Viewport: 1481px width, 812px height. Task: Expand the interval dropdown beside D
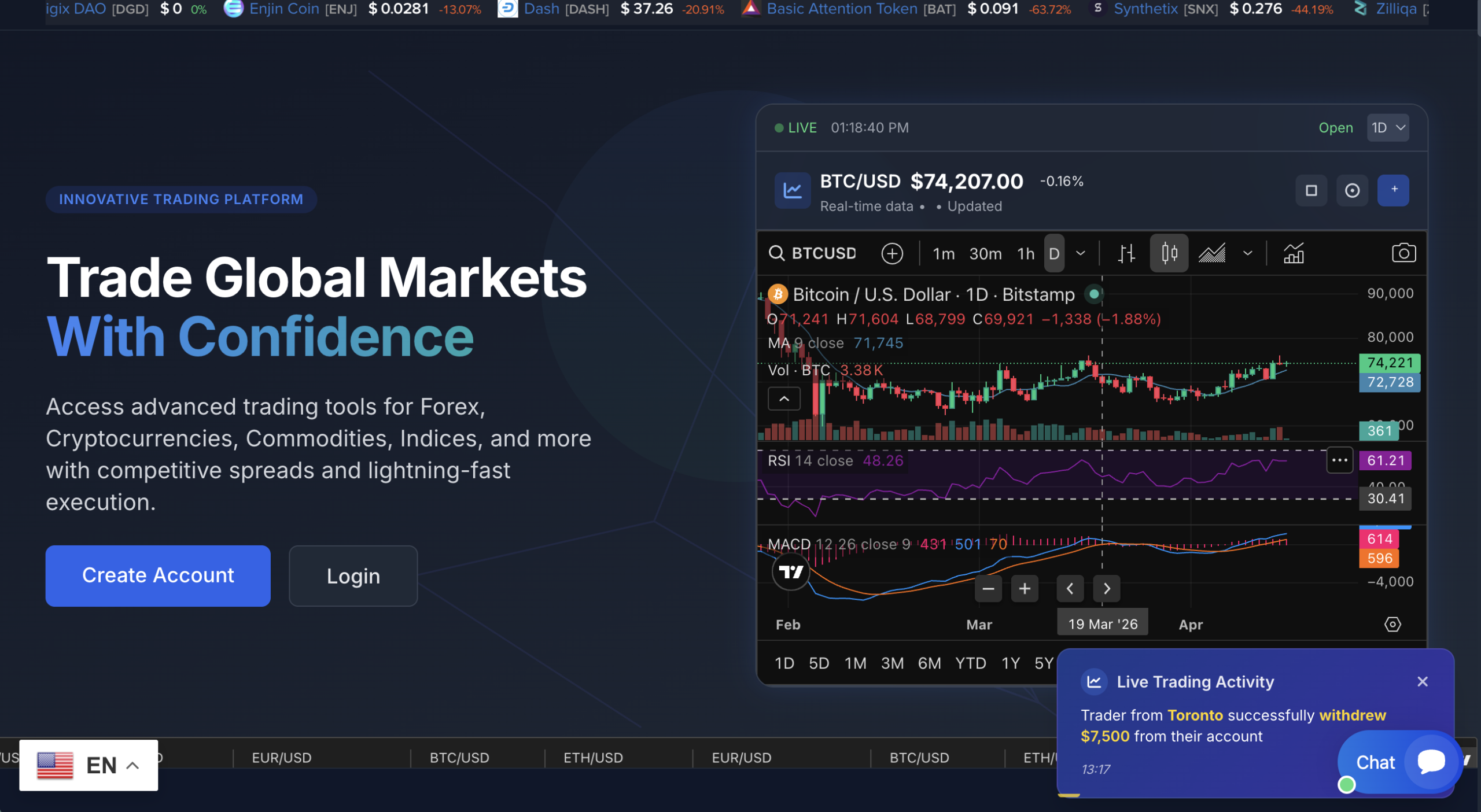tap(1081, 253)
